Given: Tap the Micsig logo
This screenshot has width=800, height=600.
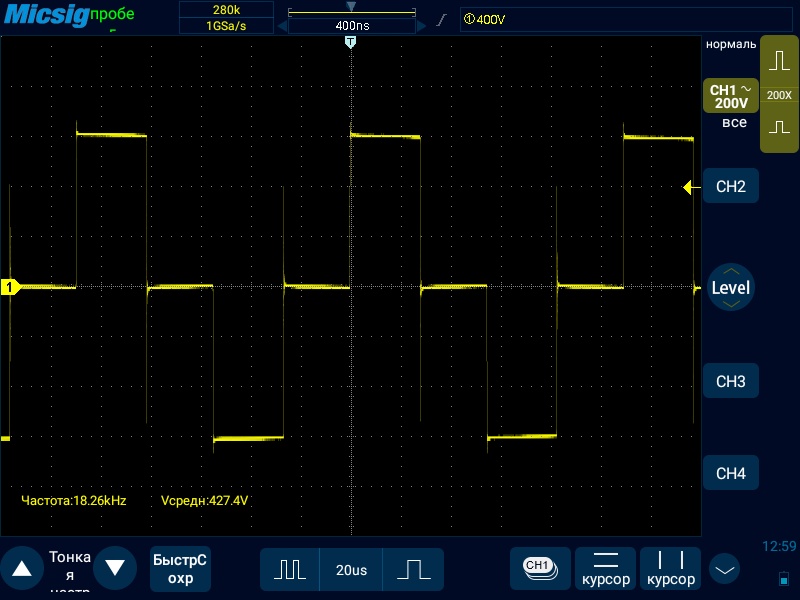Looking at the screenshot, I should coord(46,14).
